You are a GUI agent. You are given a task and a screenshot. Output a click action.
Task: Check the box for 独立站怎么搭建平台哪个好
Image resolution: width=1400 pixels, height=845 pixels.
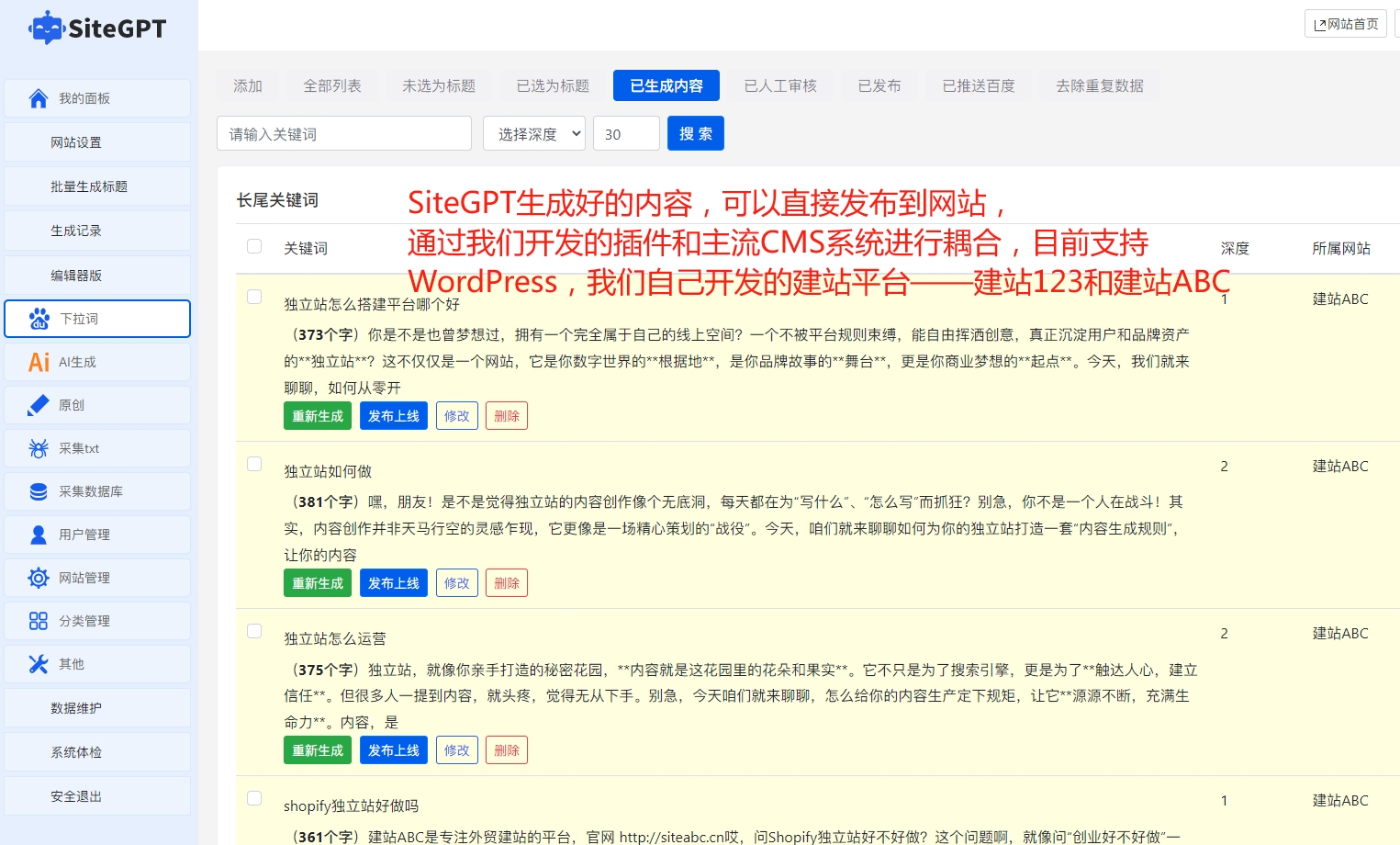point(254,297)
